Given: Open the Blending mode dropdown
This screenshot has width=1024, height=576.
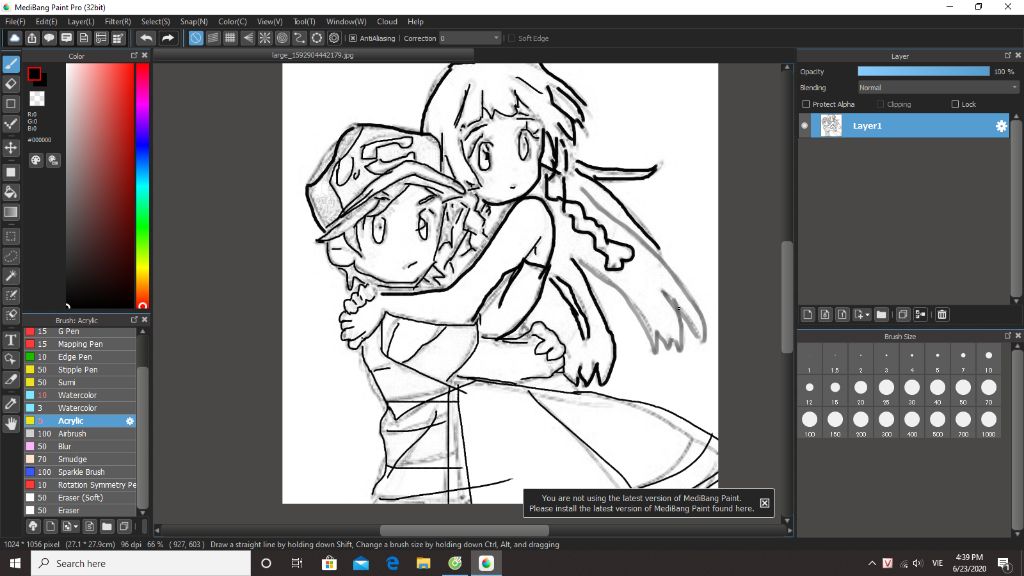Looking at the screenshot, I should (938, 88).
